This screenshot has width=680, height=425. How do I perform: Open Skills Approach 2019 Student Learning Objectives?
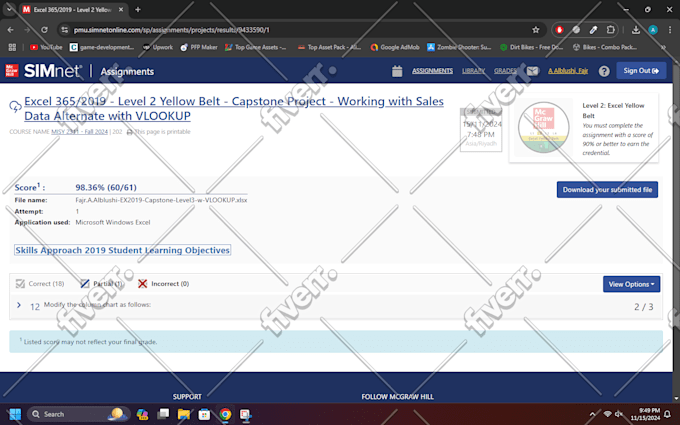point(122,250)
